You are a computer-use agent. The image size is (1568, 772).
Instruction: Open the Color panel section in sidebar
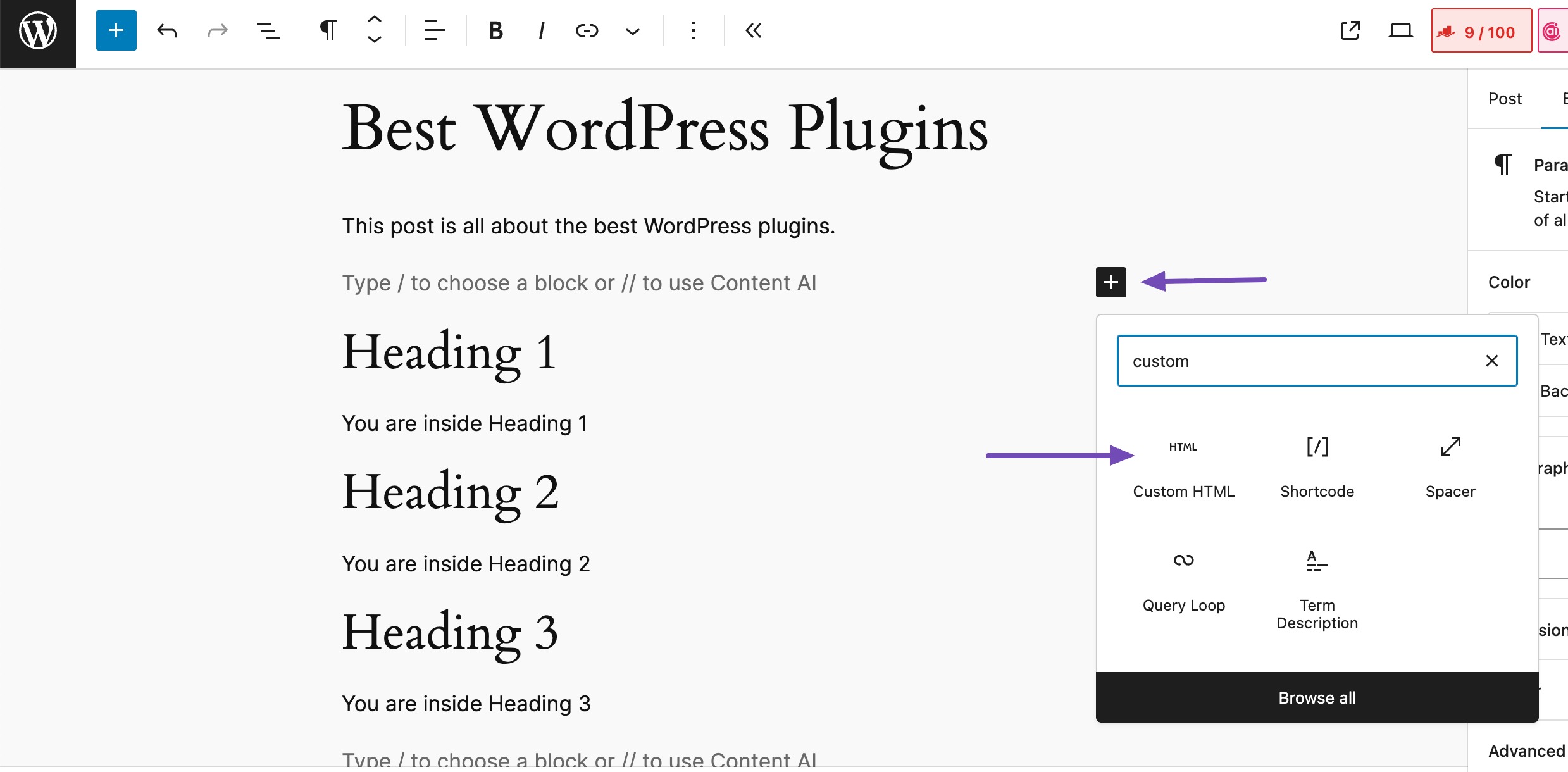coord(1509,282)
